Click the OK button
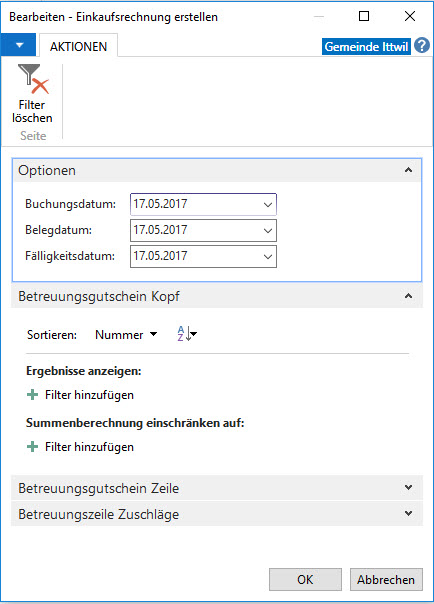This screenshot has width=434, height=604. (x=305, y=579)
